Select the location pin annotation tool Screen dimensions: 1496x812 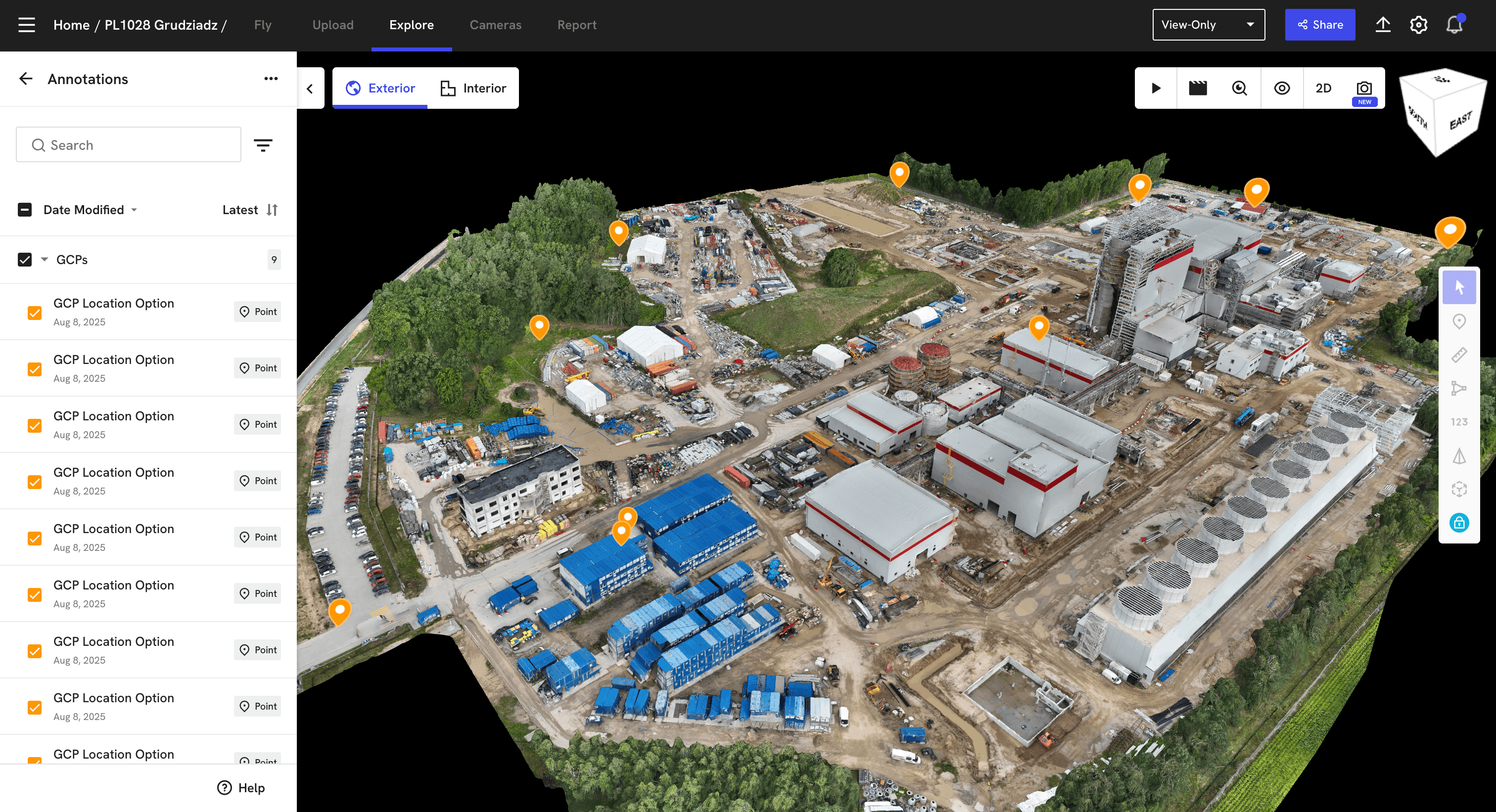[x=1459, y=321]
